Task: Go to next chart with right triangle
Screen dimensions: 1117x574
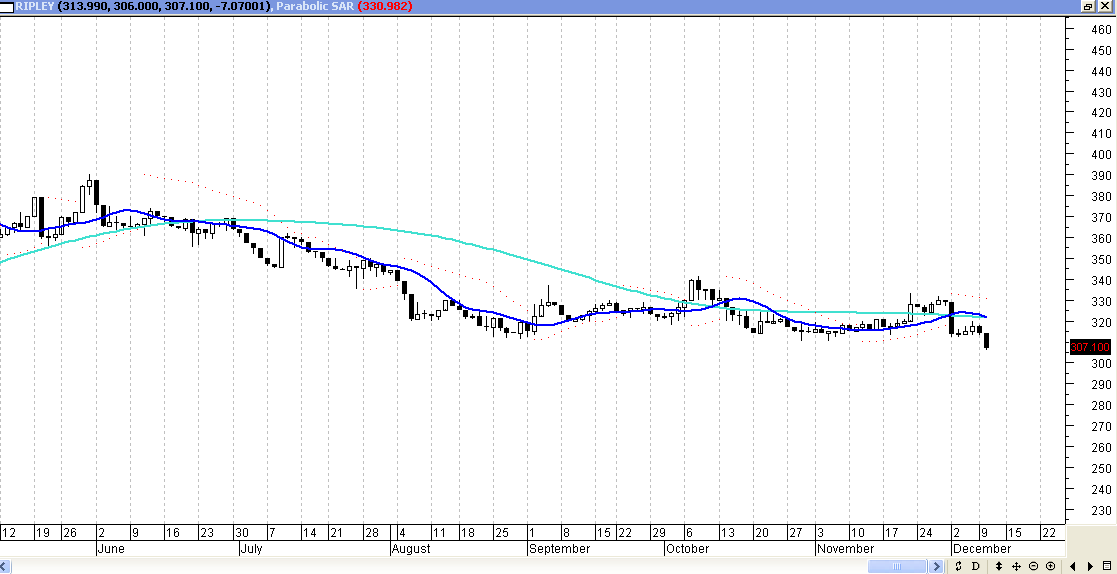Action: pos(1090,566)
